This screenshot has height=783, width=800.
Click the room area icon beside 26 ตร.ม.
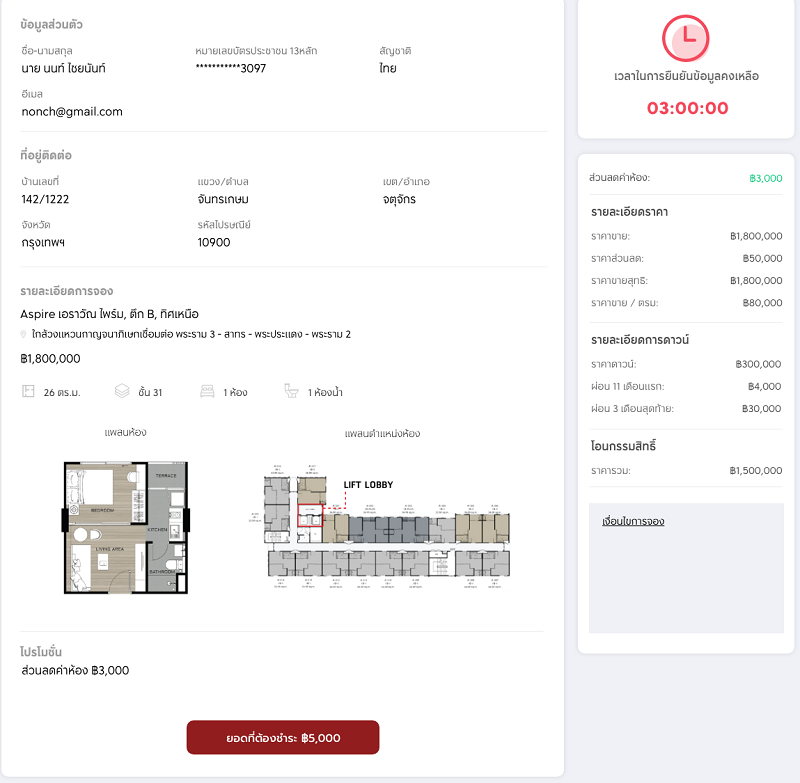point(27,391)
